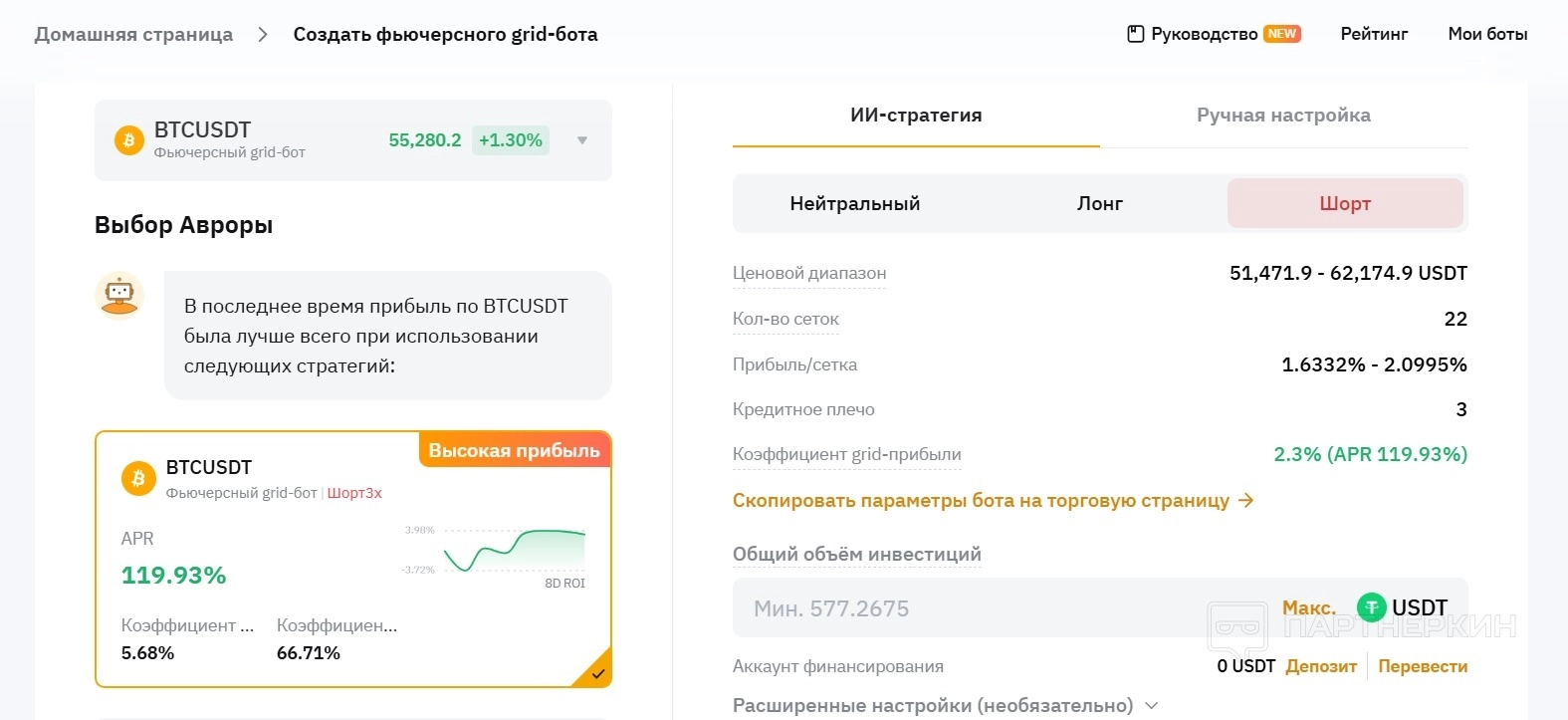
Task: Click the arrow after copy parameters link
Action: (1245, 500)
